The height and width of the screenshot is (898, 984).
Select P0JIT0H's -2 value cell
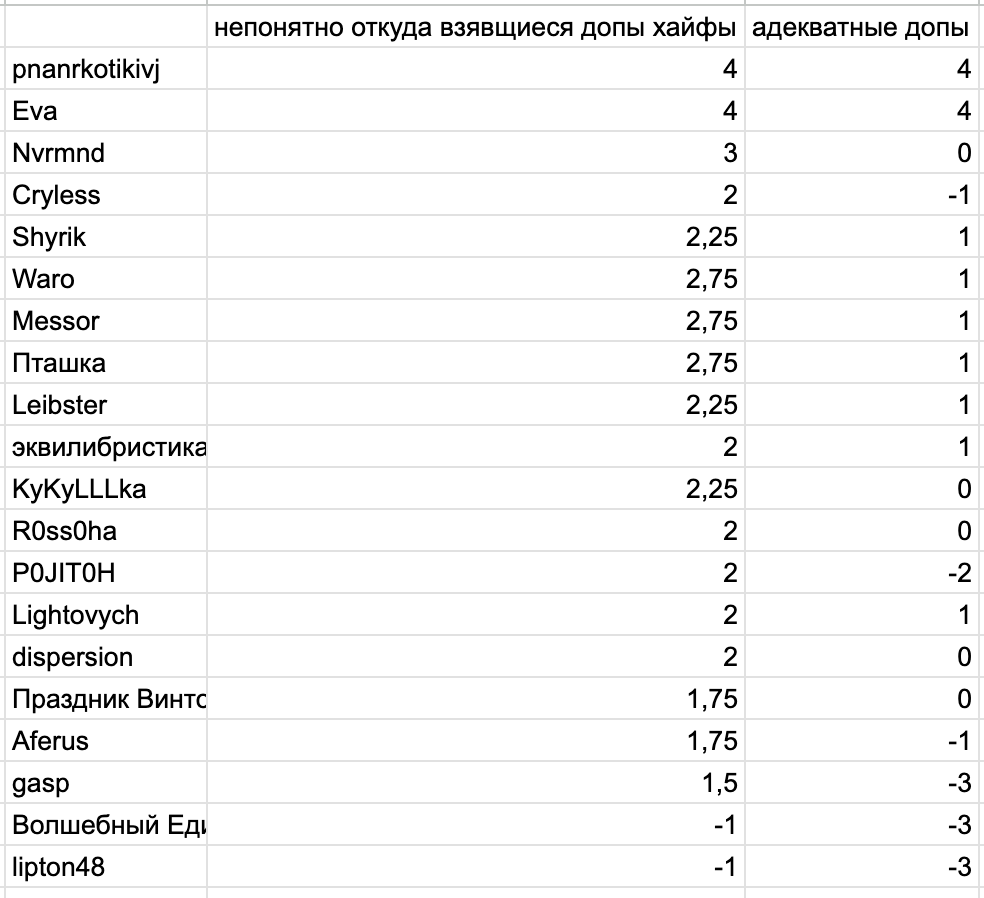pos(864,573)
